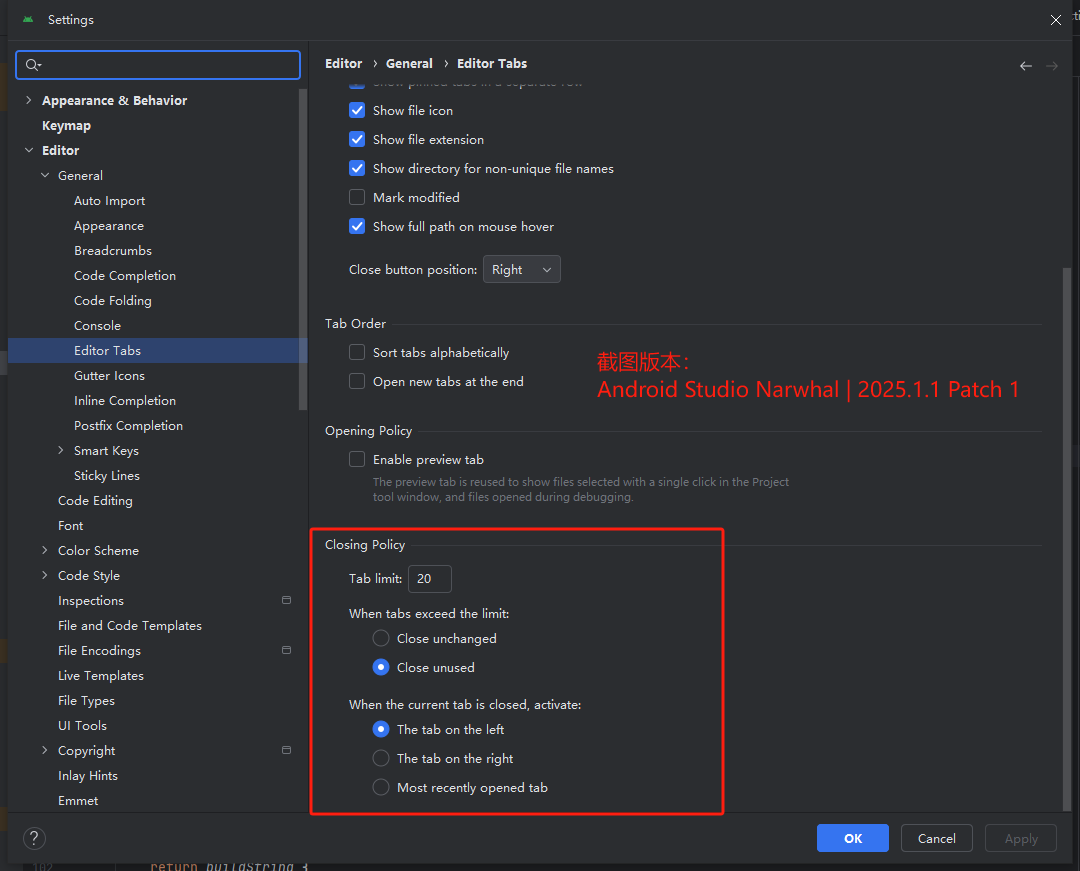Check Open new tabs at the end
The image size is (1080, 871).
click(x=357, y=381)
